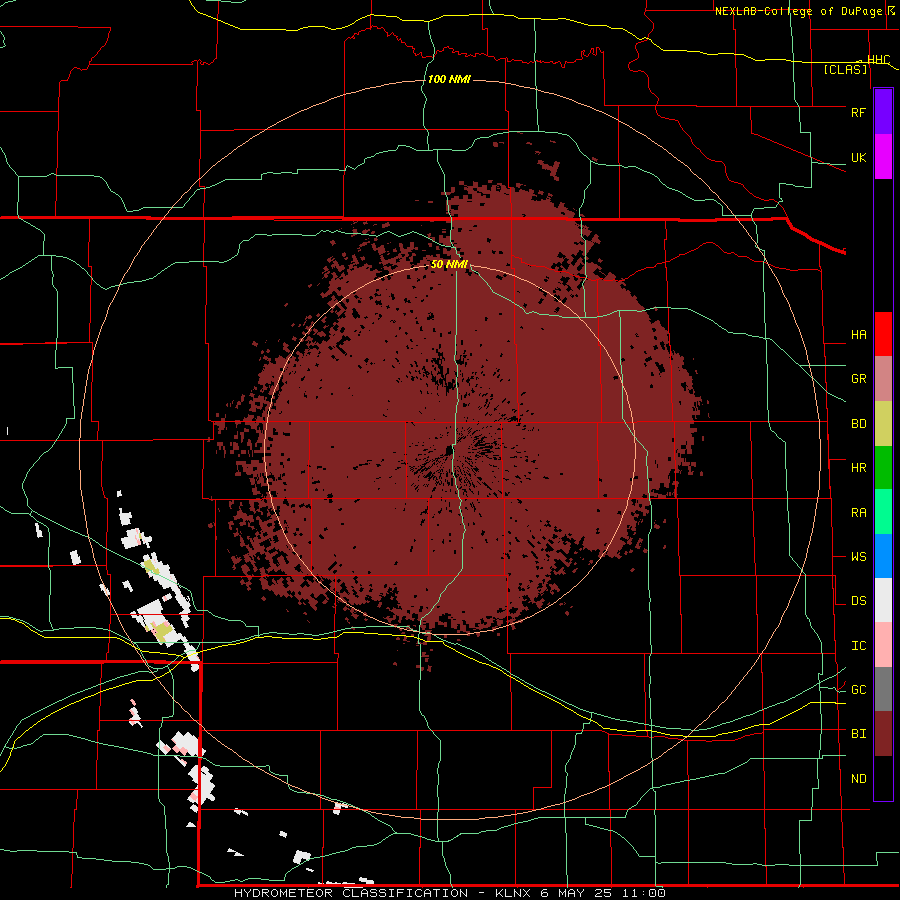This screenshot has height=900, width=900.
Task: Click the GR legend label
Action: [x=858, y=379]
